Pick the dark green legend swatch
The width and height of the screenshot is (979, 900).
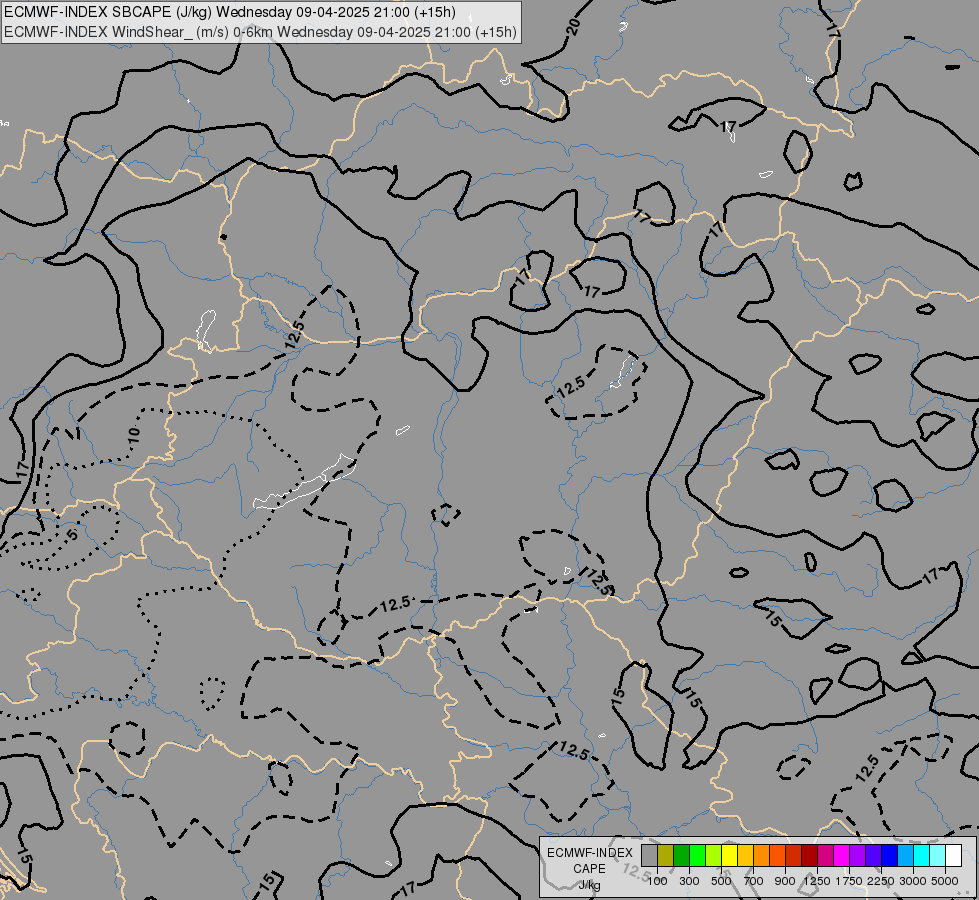tap(681, 855)
